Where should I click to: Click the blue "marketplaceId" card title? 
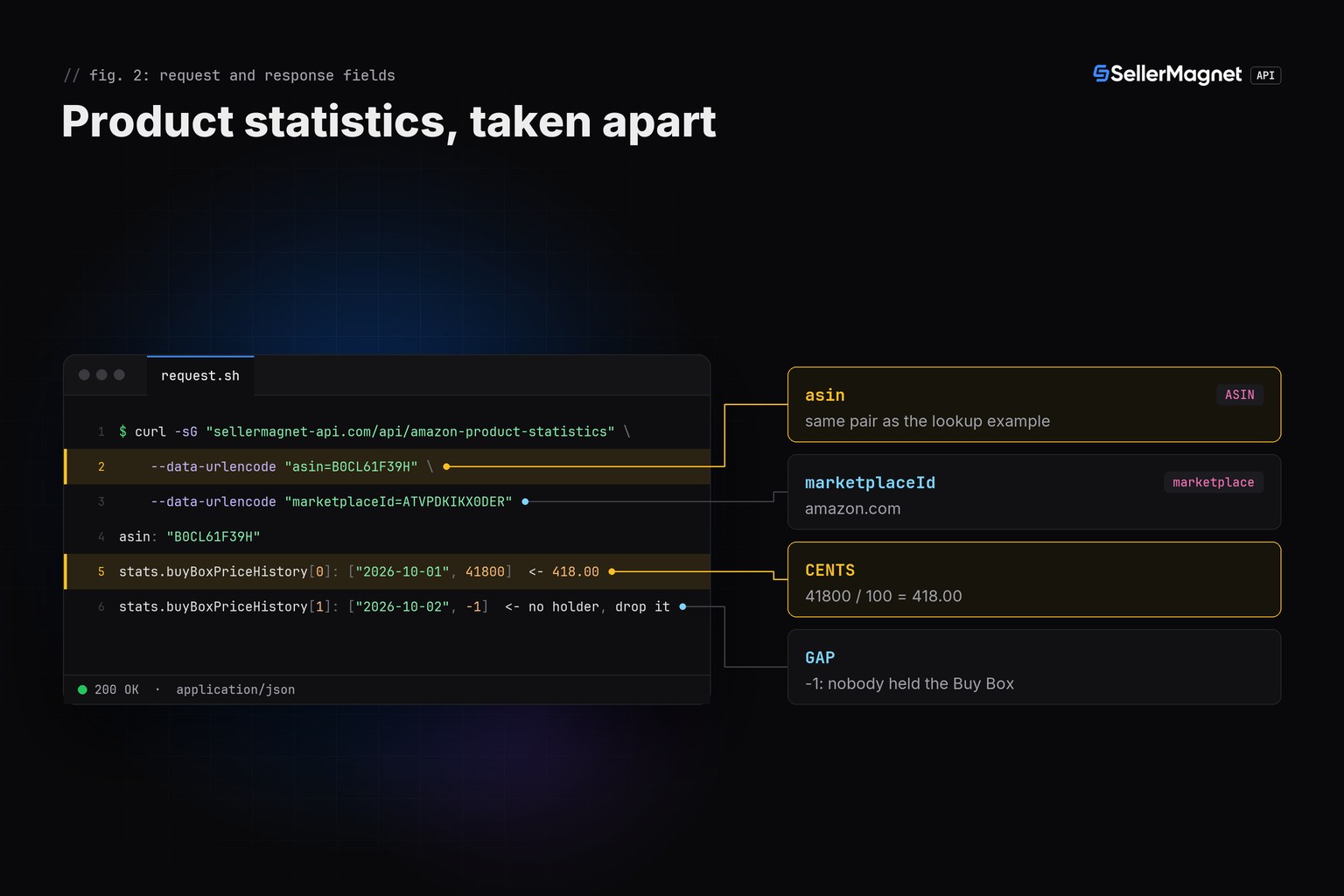coord(870,483)
